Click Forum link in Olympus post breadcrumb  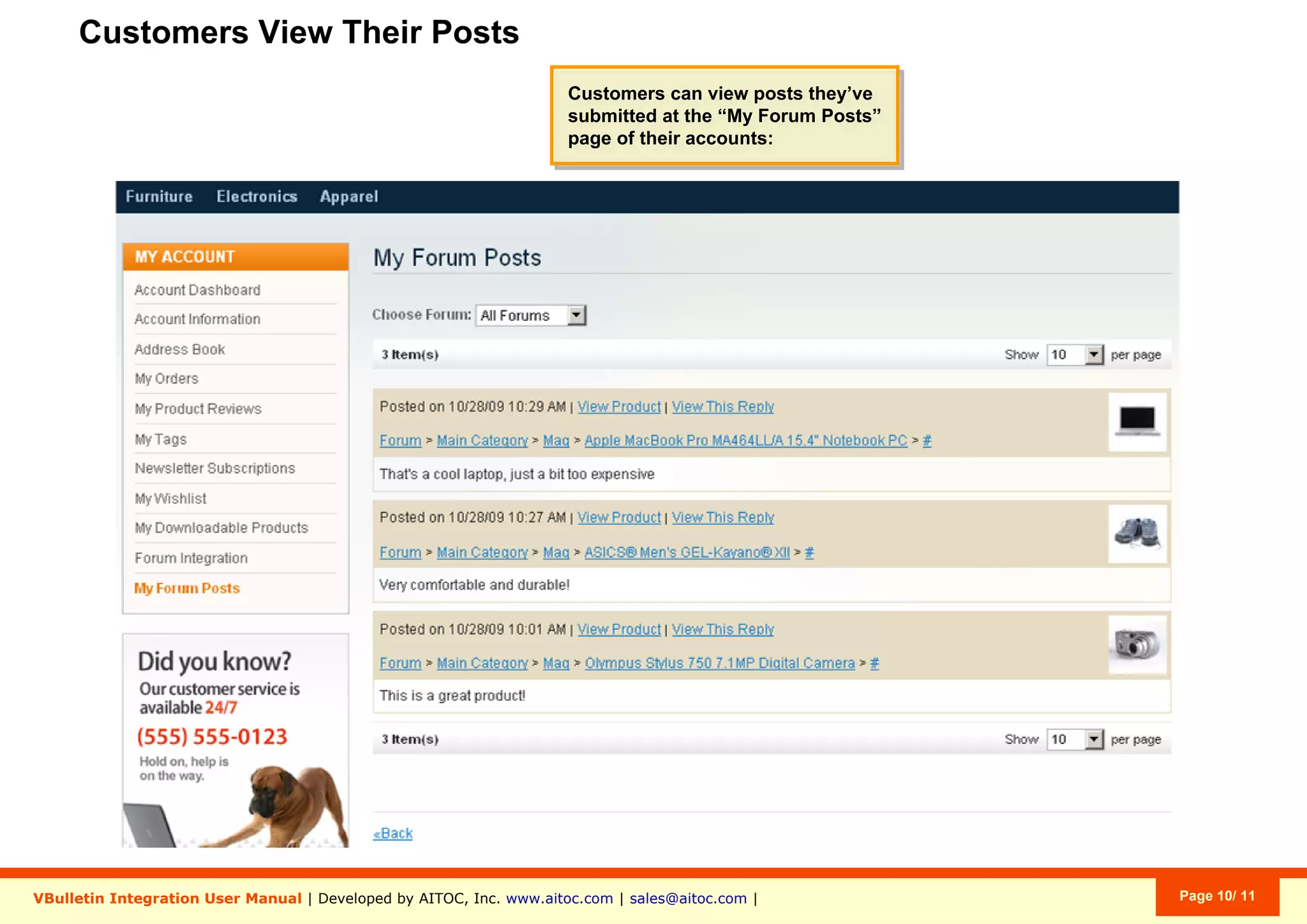(400, 663)
